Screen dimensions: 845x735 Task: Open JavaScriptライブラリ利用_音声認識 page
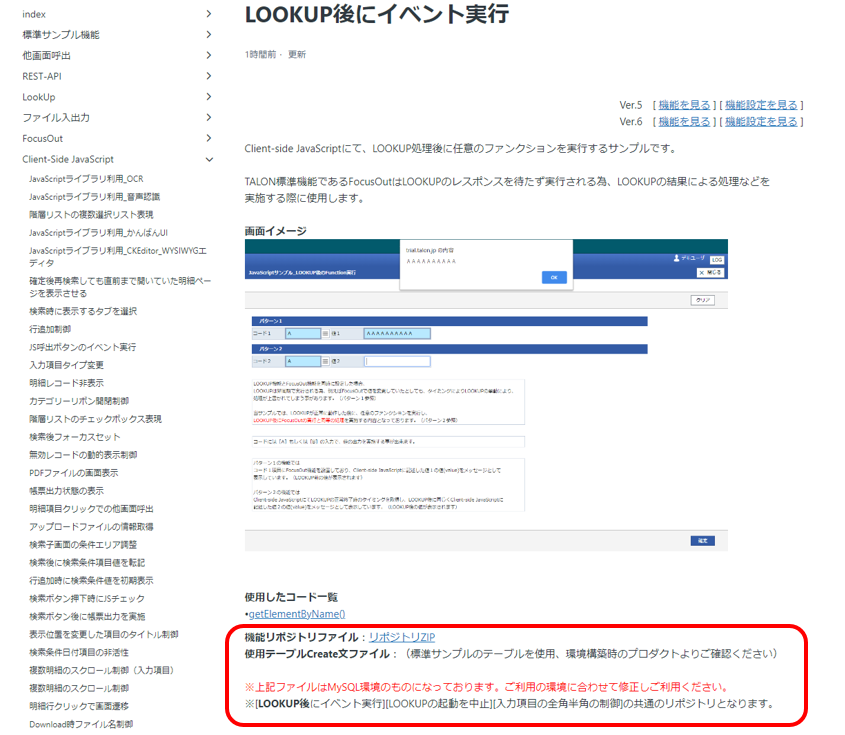coord(94,197)
